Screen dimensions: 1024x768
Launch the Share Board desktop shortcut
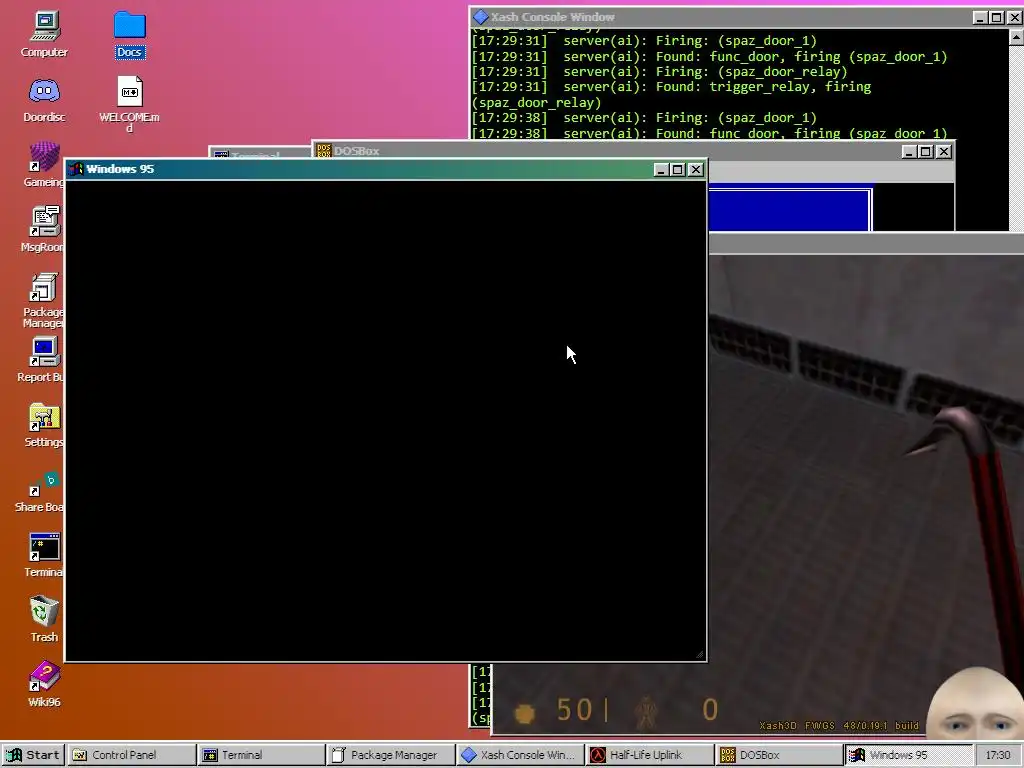39,490
